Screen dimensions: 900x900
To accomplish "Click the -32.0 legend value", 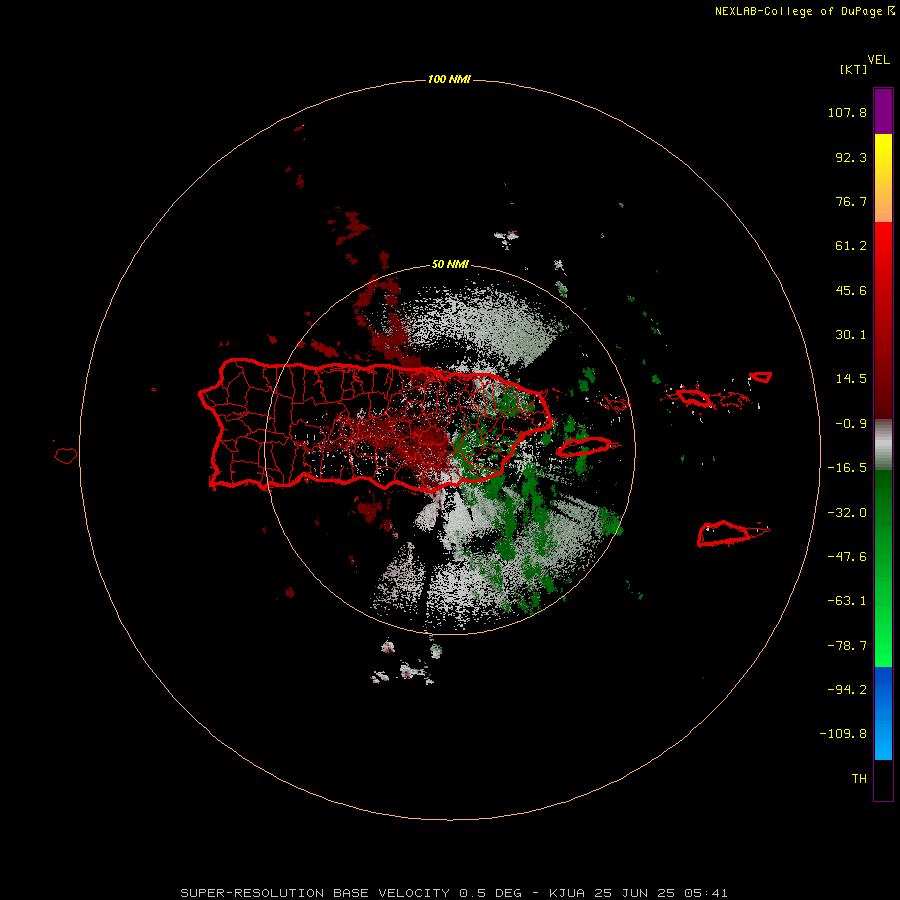I will coord(847,513).
